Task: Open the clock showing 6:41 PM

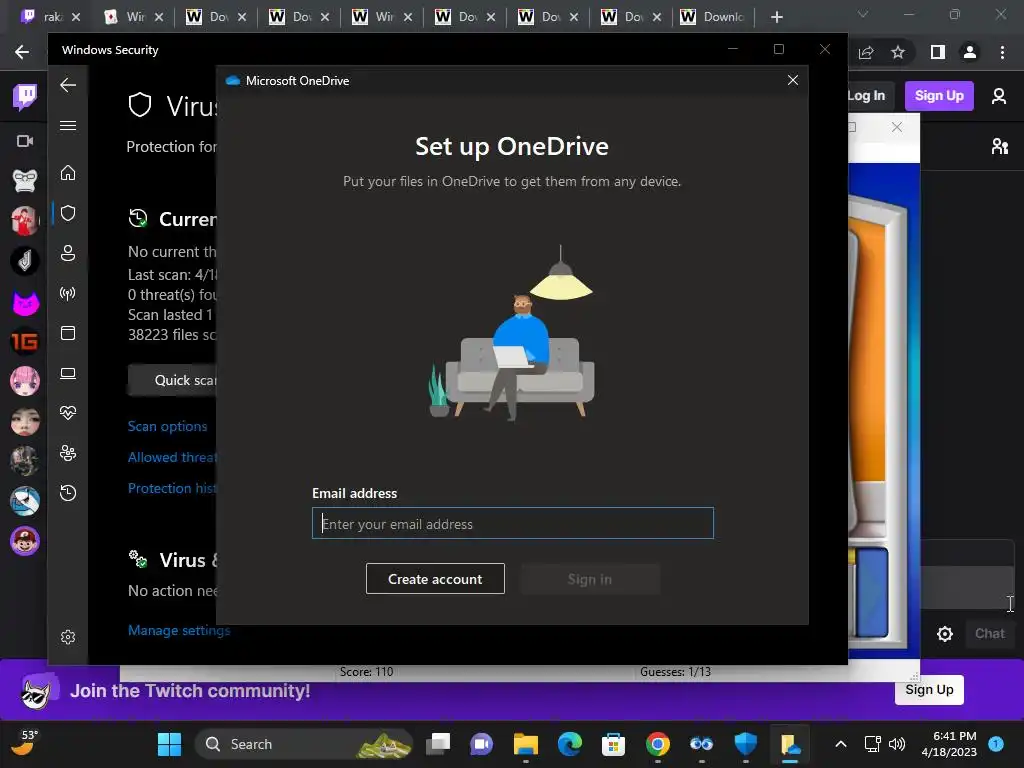Action: [949, 744]
